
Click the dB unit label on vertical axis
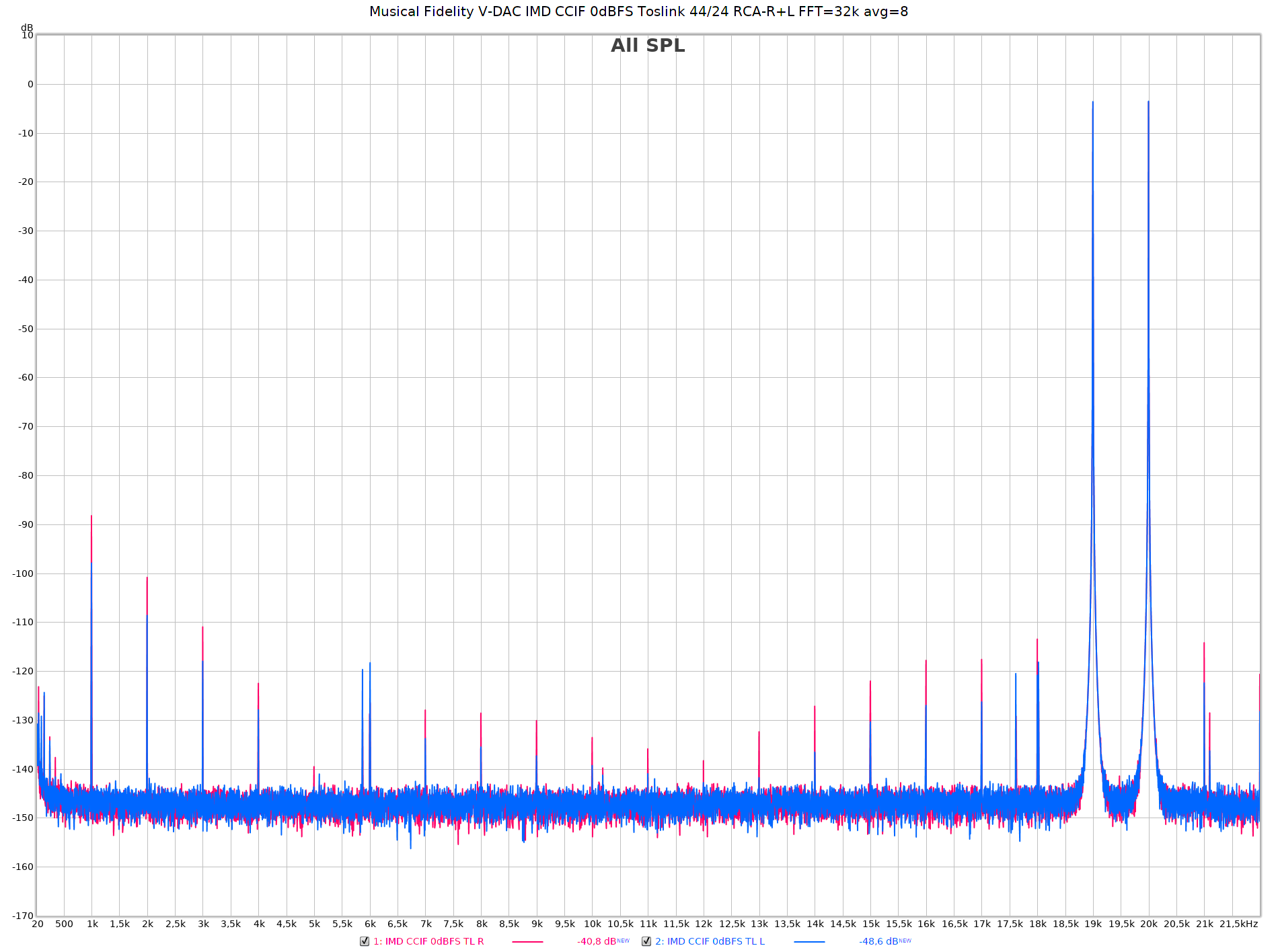pyautogui.click(x=27, y=28)
